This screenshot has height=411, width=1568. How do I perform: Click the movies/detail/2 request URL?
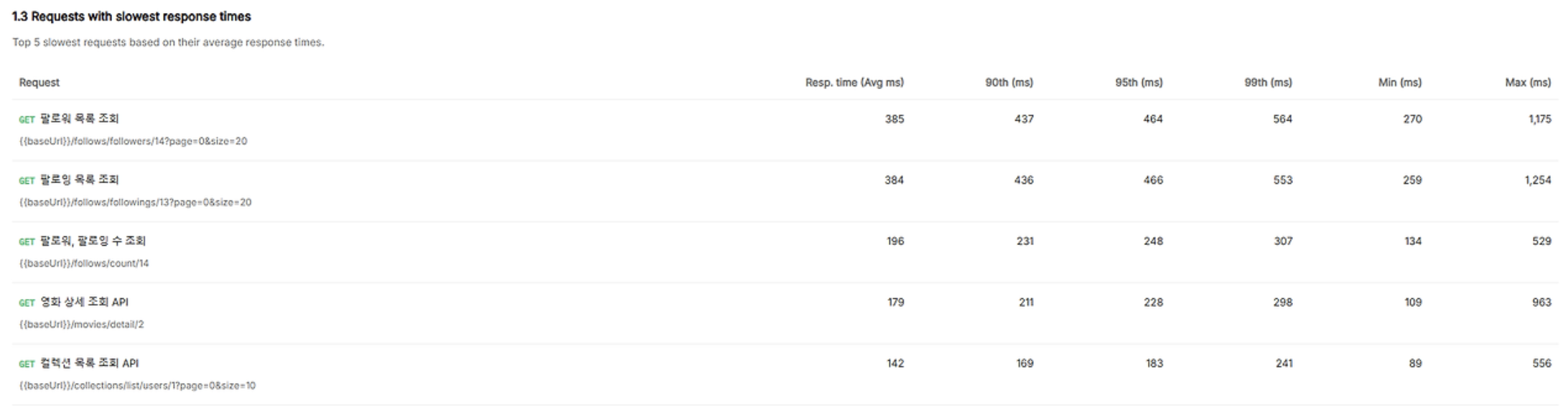[x=81, y=325]
